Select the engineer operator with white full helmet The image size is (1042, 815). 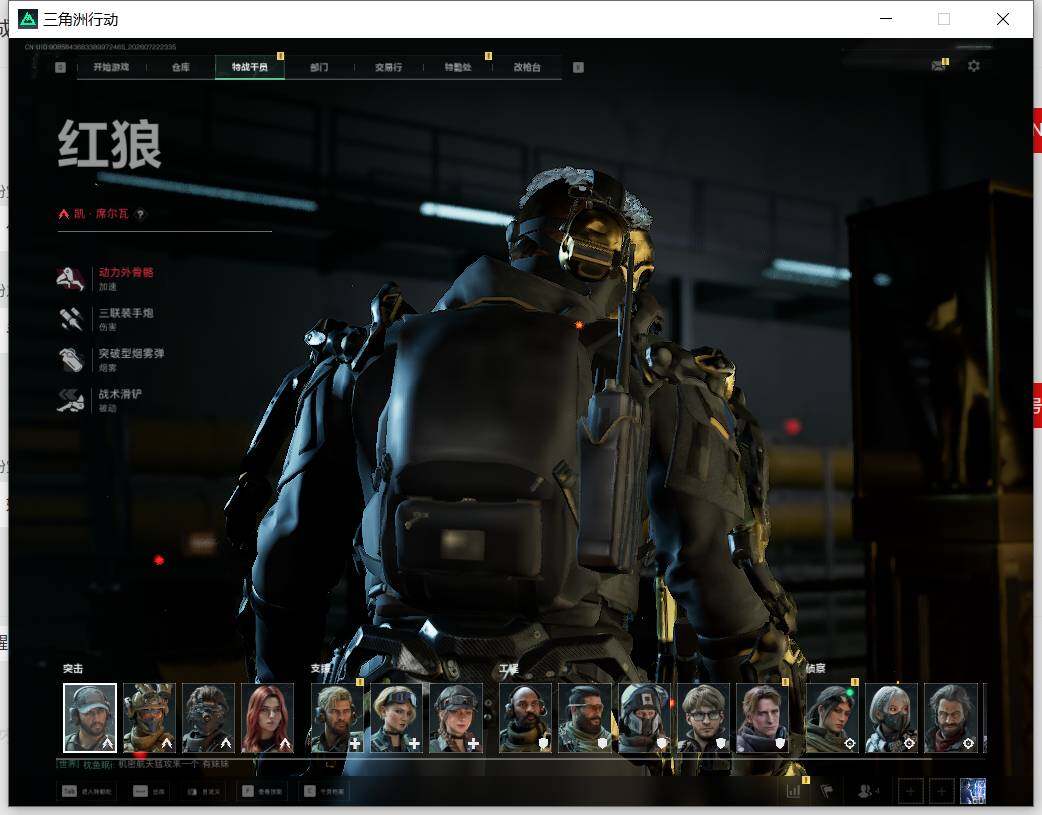click(x=644, y=718)
